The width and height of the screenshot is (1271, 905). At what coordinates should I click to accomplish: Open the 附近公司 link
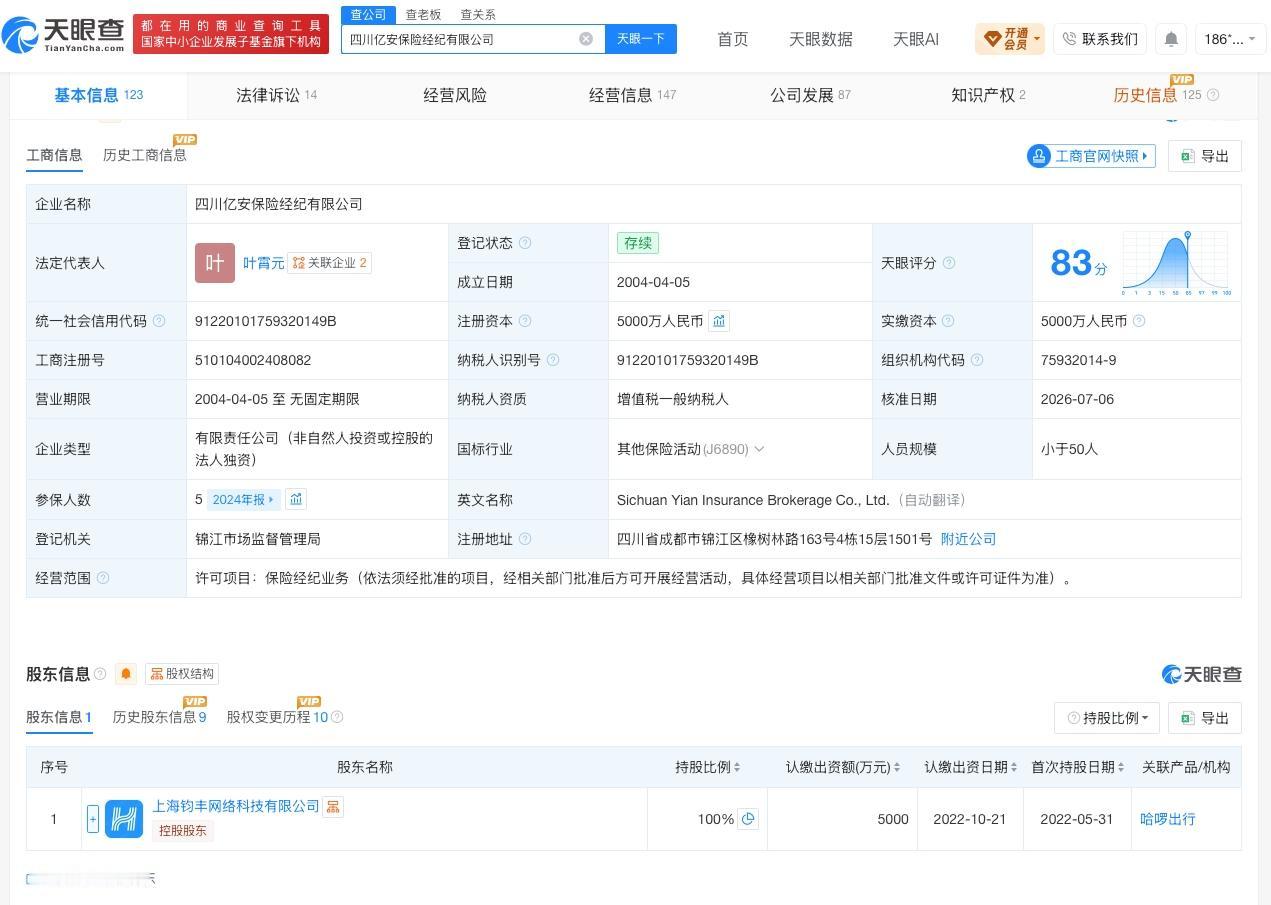point(969,539)
